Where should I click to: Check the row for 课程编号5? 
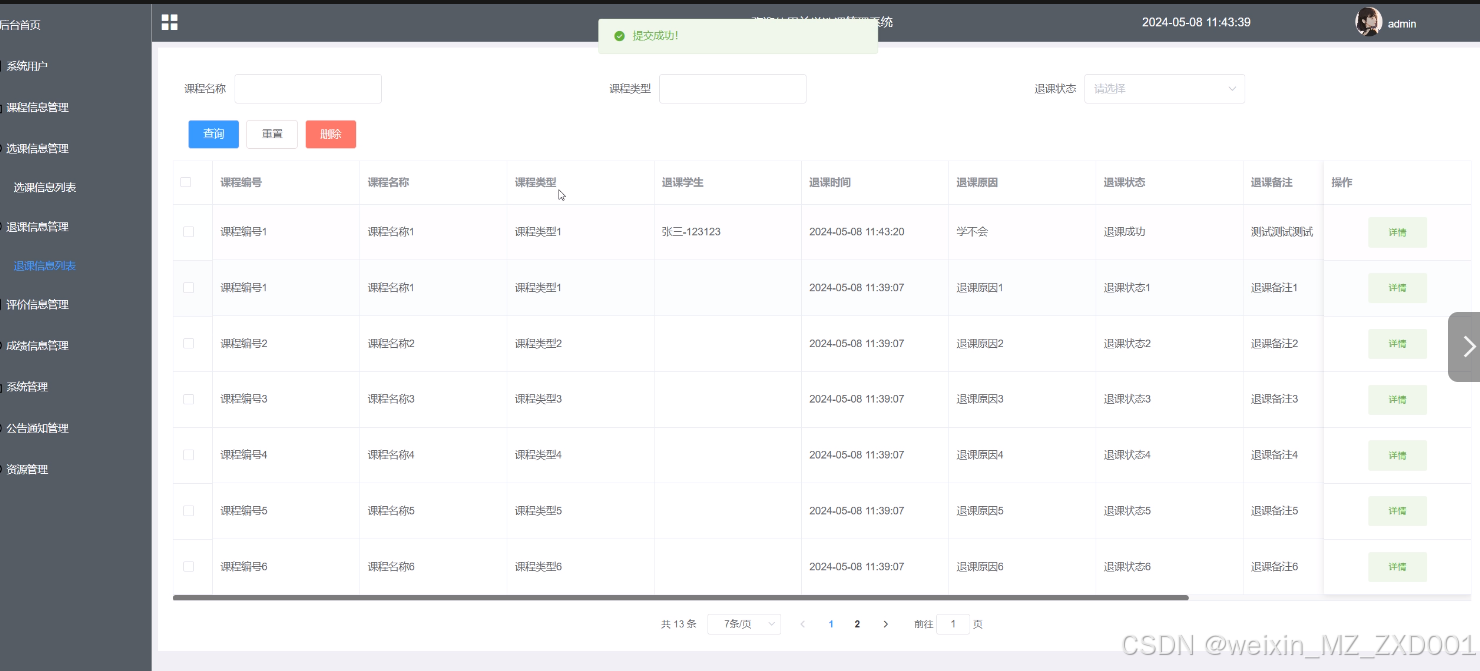pos(188,511)
